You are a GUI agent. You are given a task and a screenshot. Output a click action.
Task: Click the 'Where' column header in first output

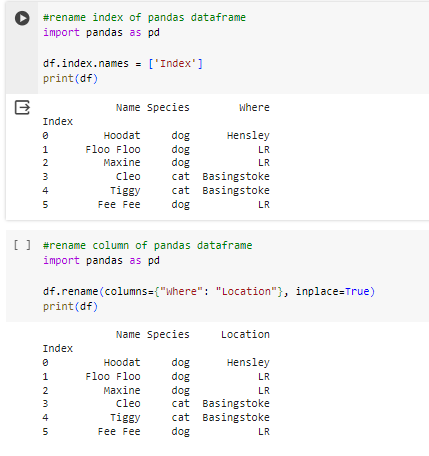click(254, 108)
